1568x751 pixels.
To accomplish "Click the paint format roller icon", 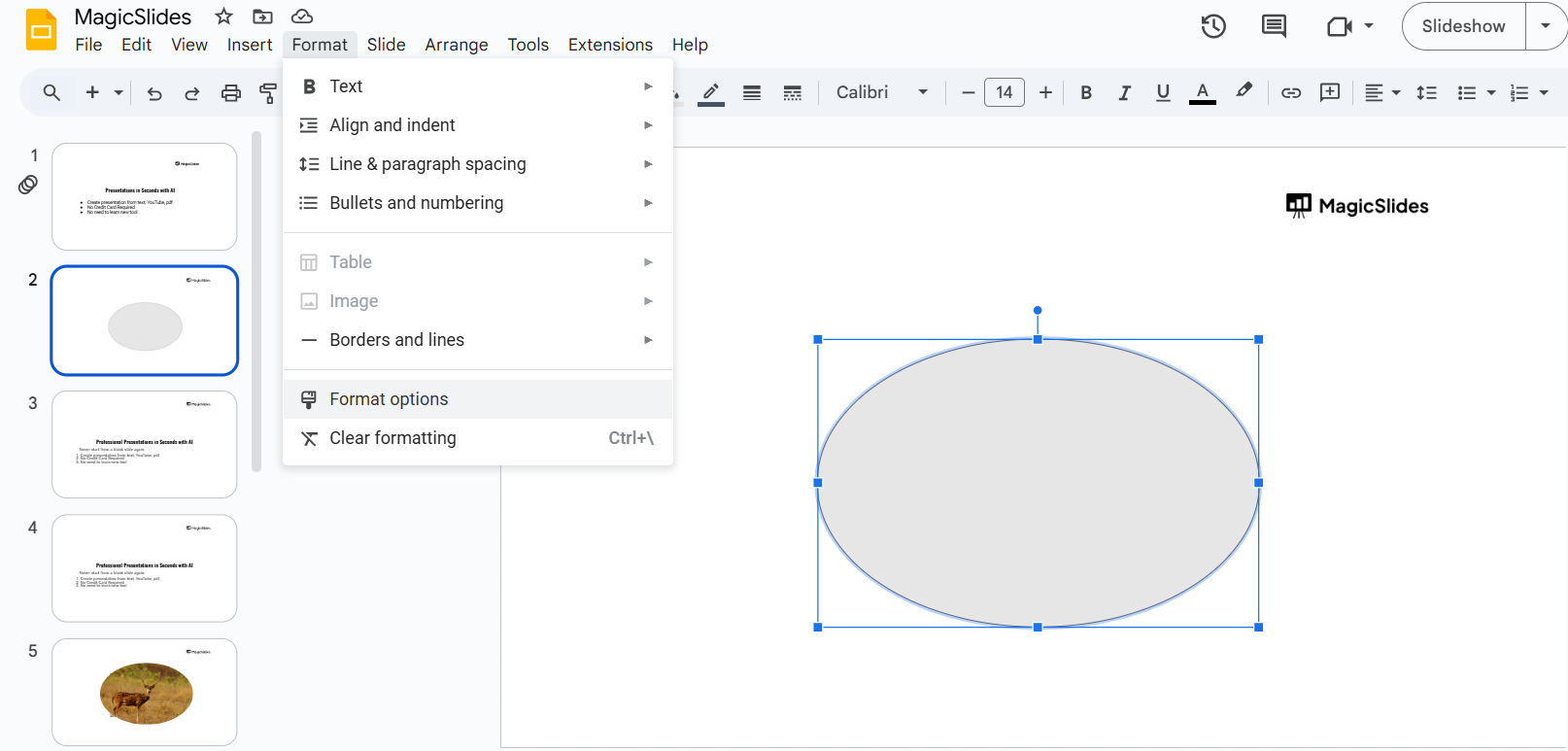I will 268,93.
